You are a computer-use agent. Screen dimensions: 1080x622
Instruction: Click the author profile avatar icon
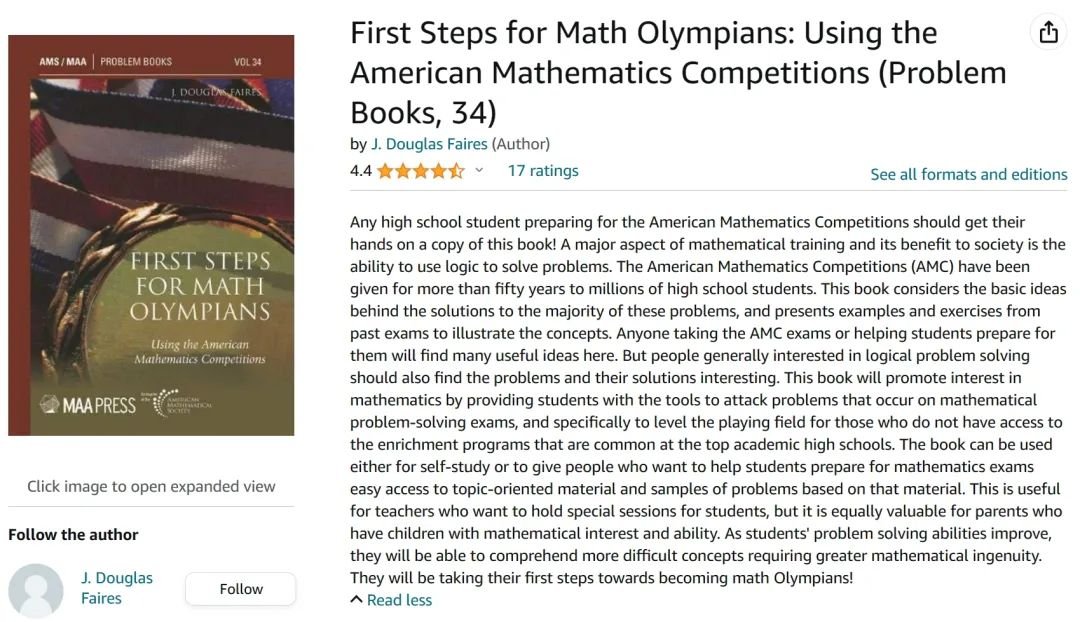pos(36,590)
